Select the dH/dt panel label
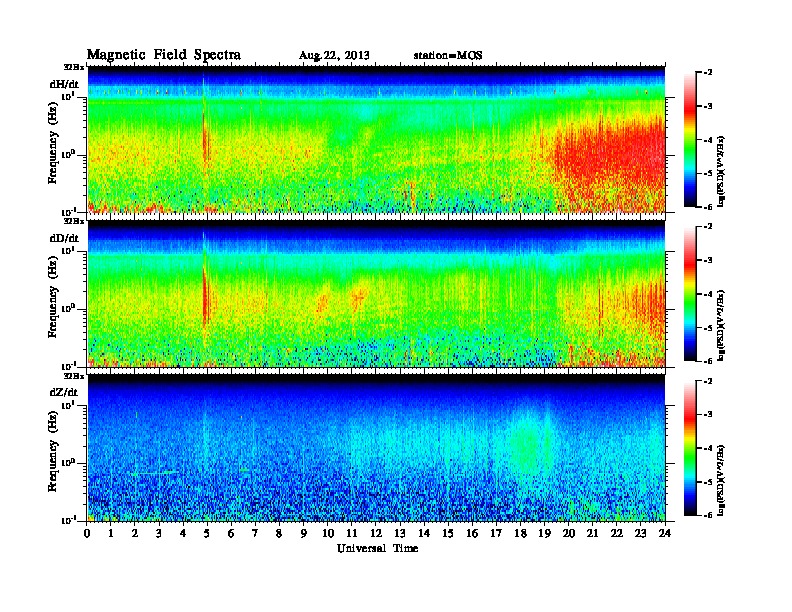 coord(64,85)
